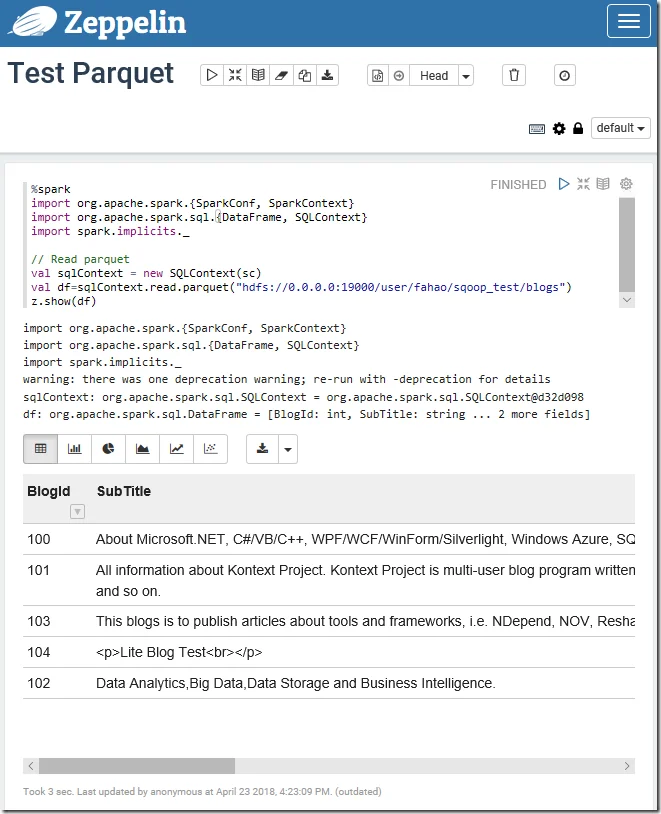Run the Spark paragraph with the play button
661x814 pixels.
[x=563, y=184]
